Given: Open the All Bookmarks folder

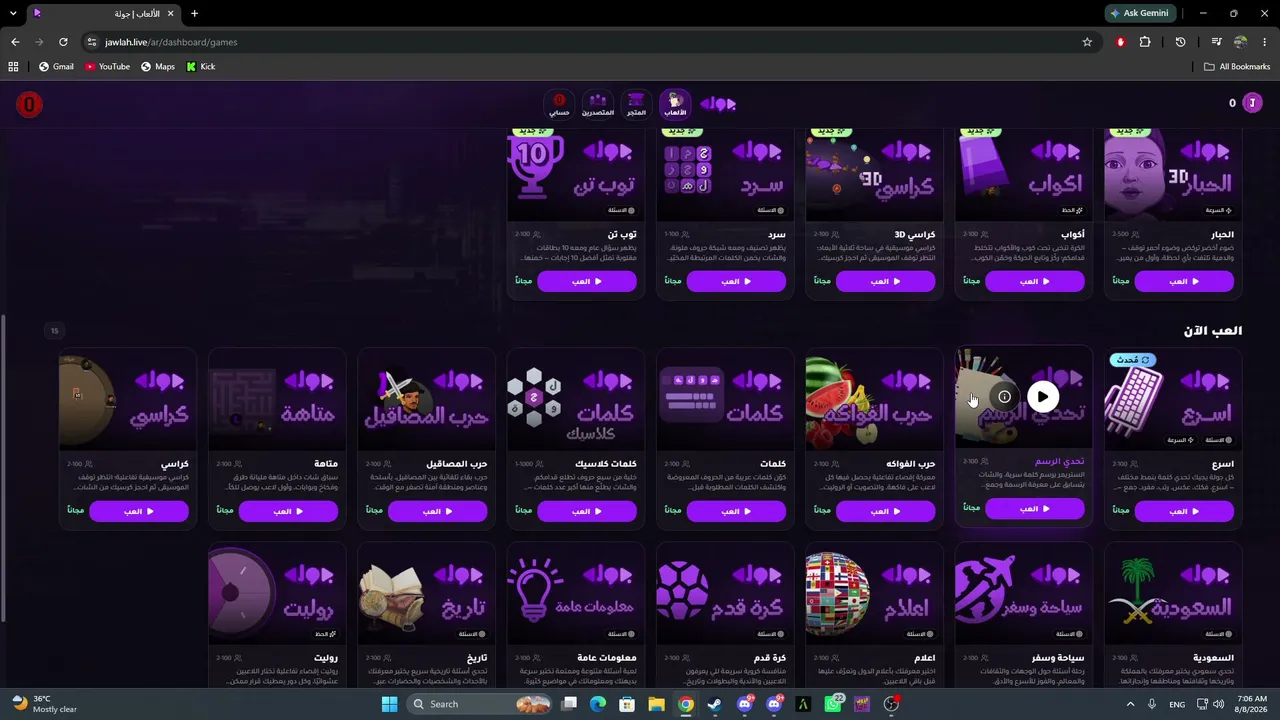Looking at the screenshot, I should point(1237,67).
